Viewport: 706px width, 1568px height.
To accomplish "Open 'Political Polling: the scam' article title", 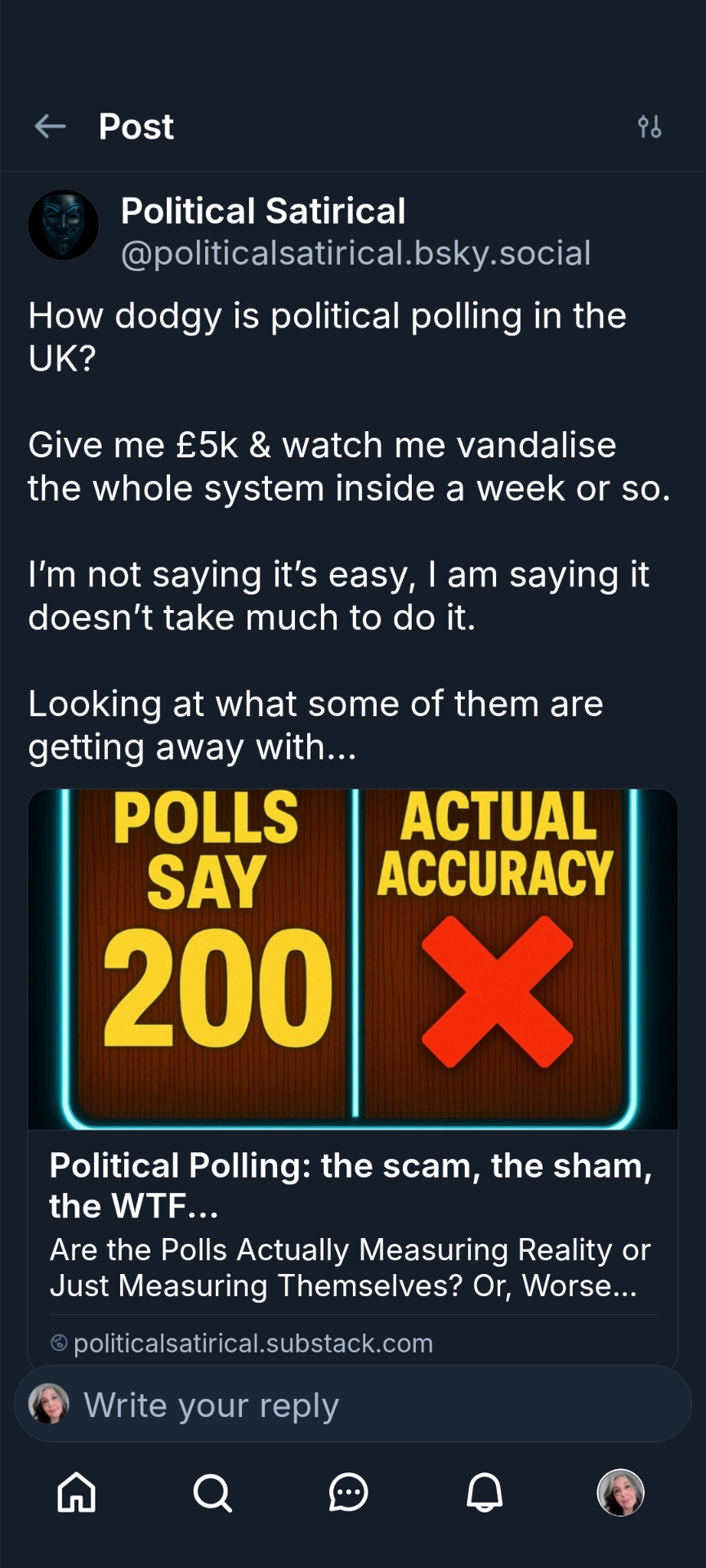I will click(x=351, y=1186).
